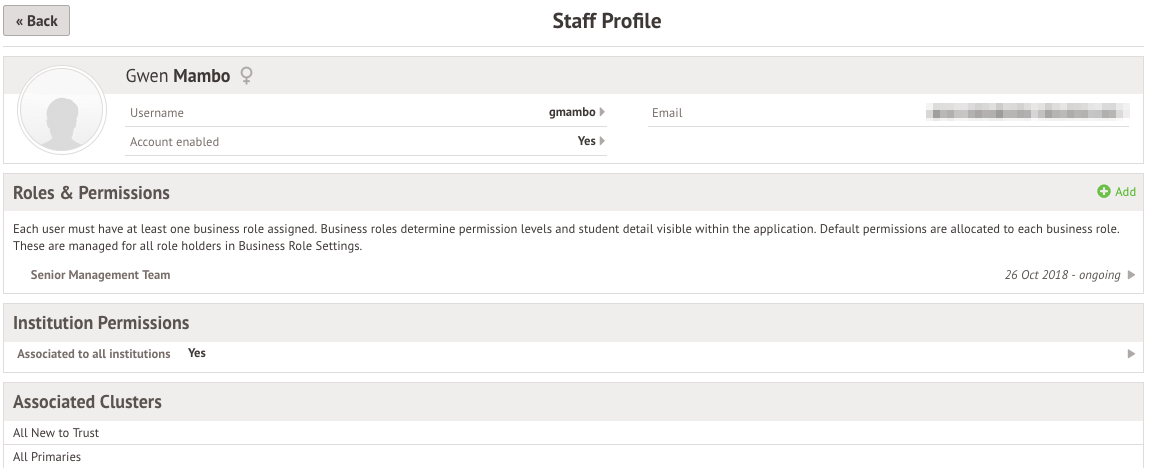
Task: Click the Institution Permissions section header
Action: pyautogui.click(x=101, y=323)
